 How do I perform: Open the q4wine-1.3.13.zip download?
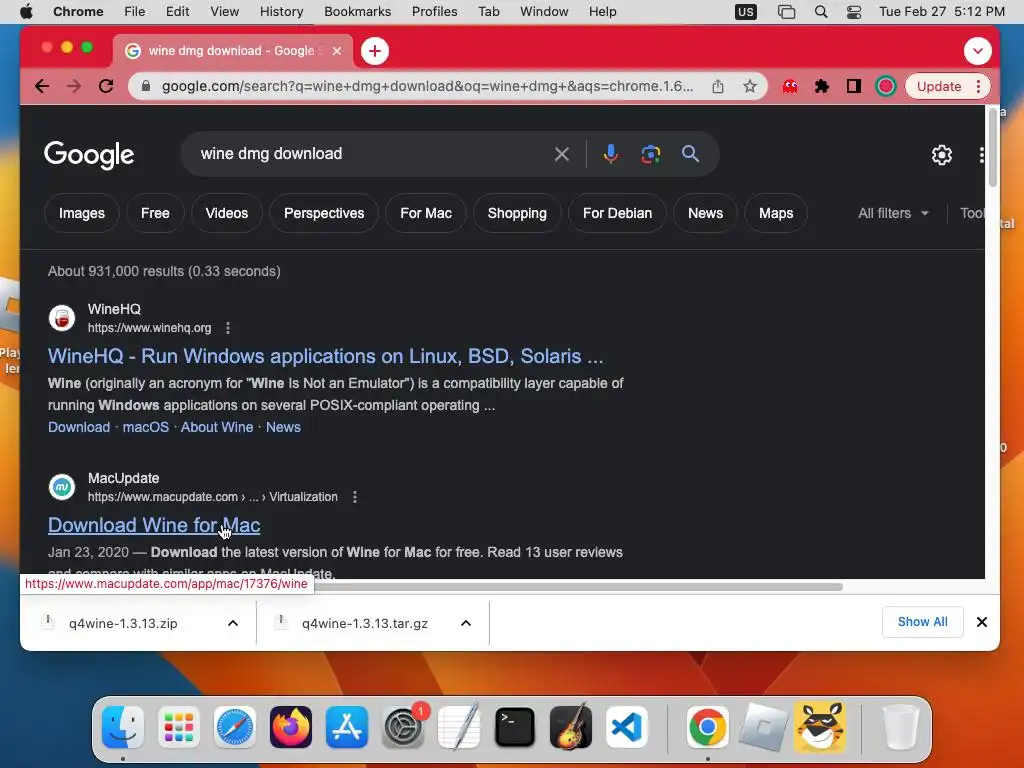pos(123,623)
